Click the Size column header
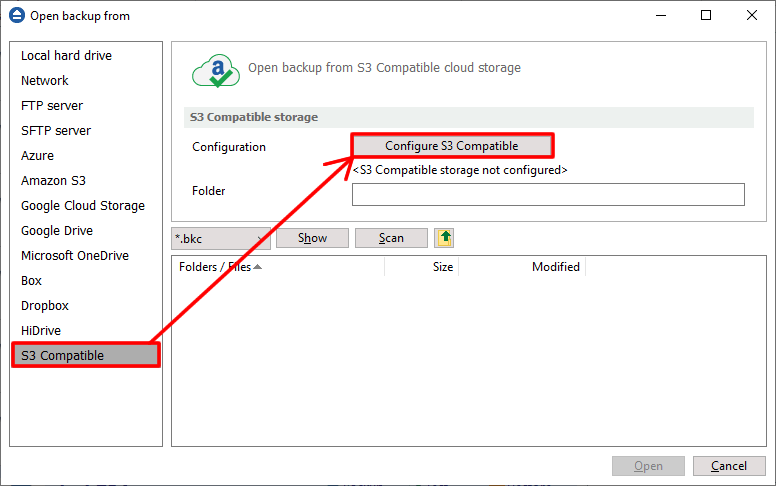 tap(442, 267)
